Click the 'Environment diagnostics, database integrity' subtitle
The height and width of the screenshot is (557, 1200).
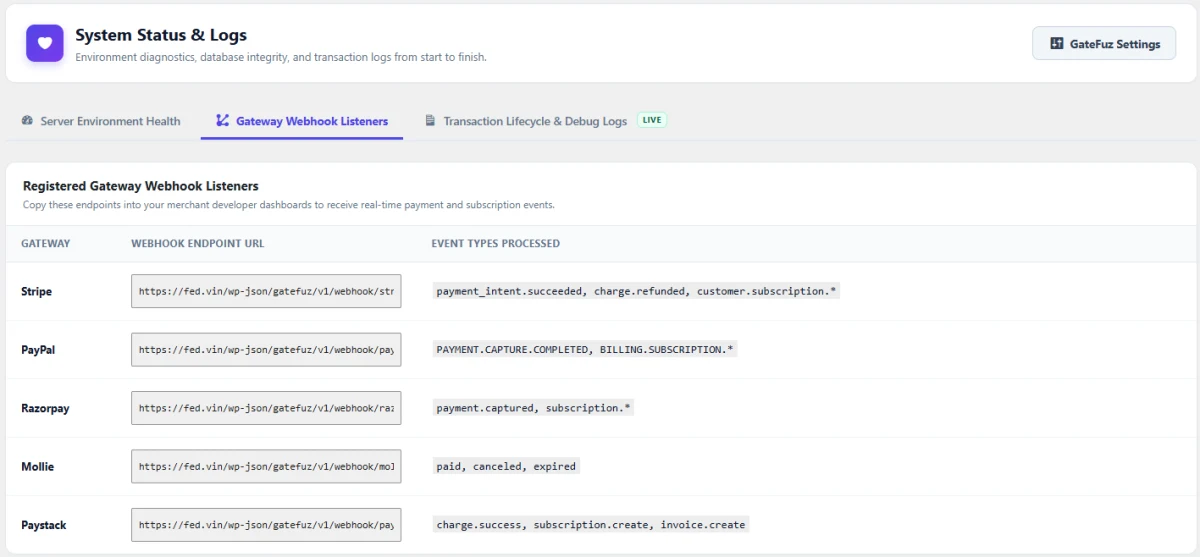281,57
